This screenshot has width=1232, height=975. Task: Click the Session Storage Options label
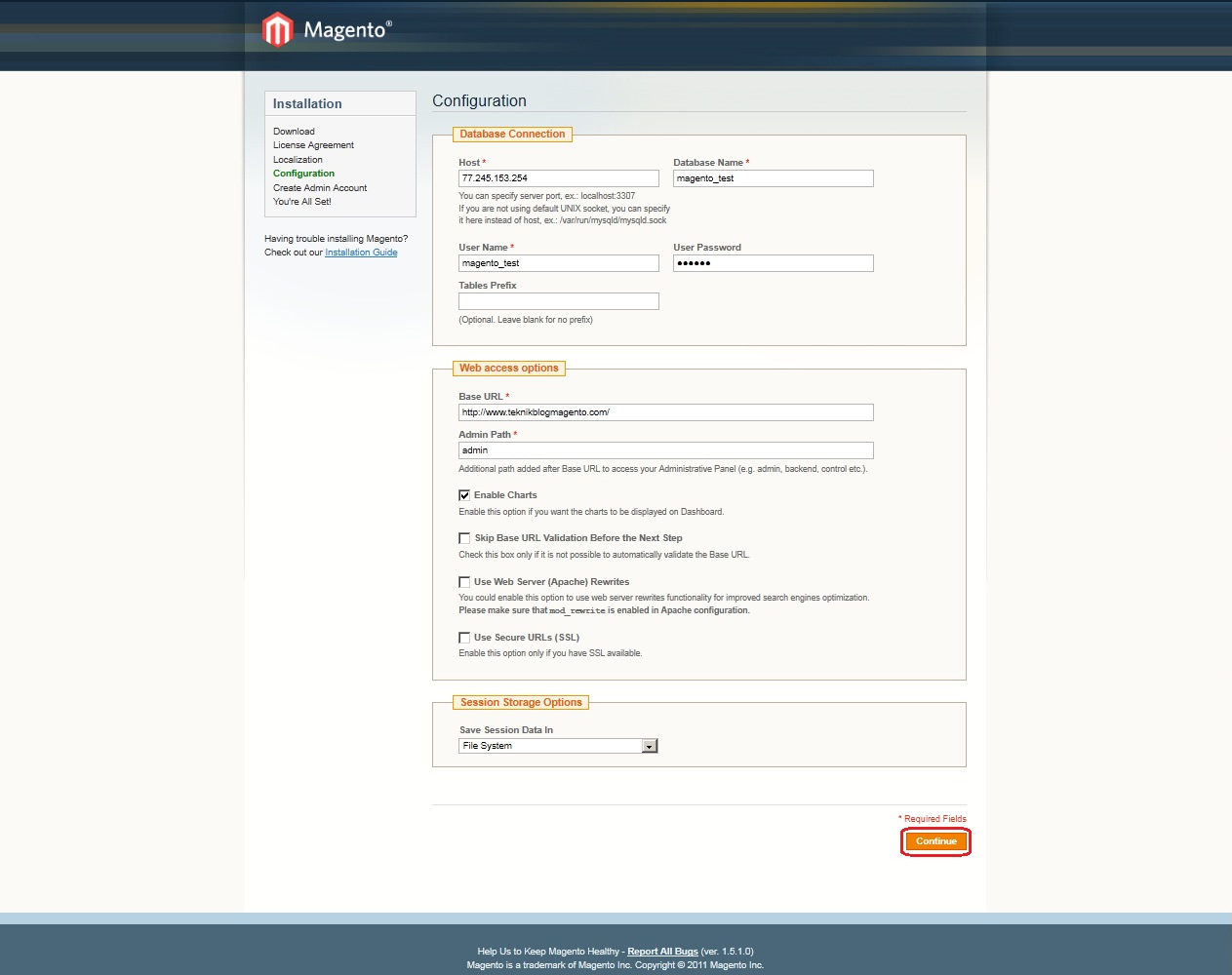coord(521,703)
